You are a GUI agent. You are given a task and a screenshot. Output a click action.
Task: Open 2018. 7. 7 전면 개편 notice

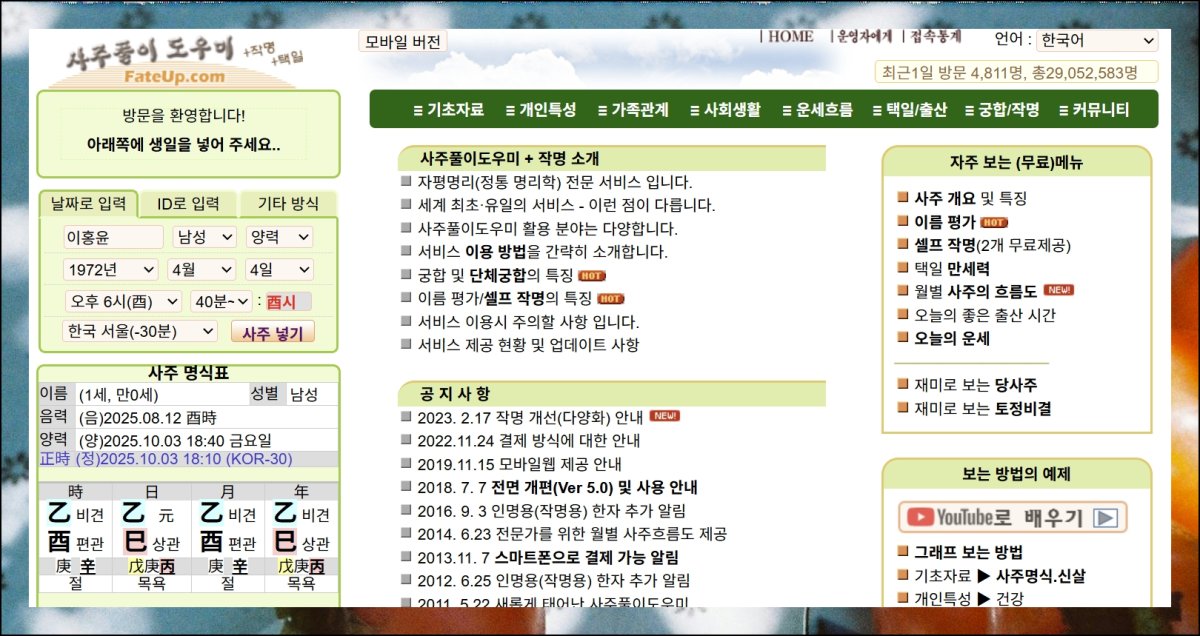558,487
